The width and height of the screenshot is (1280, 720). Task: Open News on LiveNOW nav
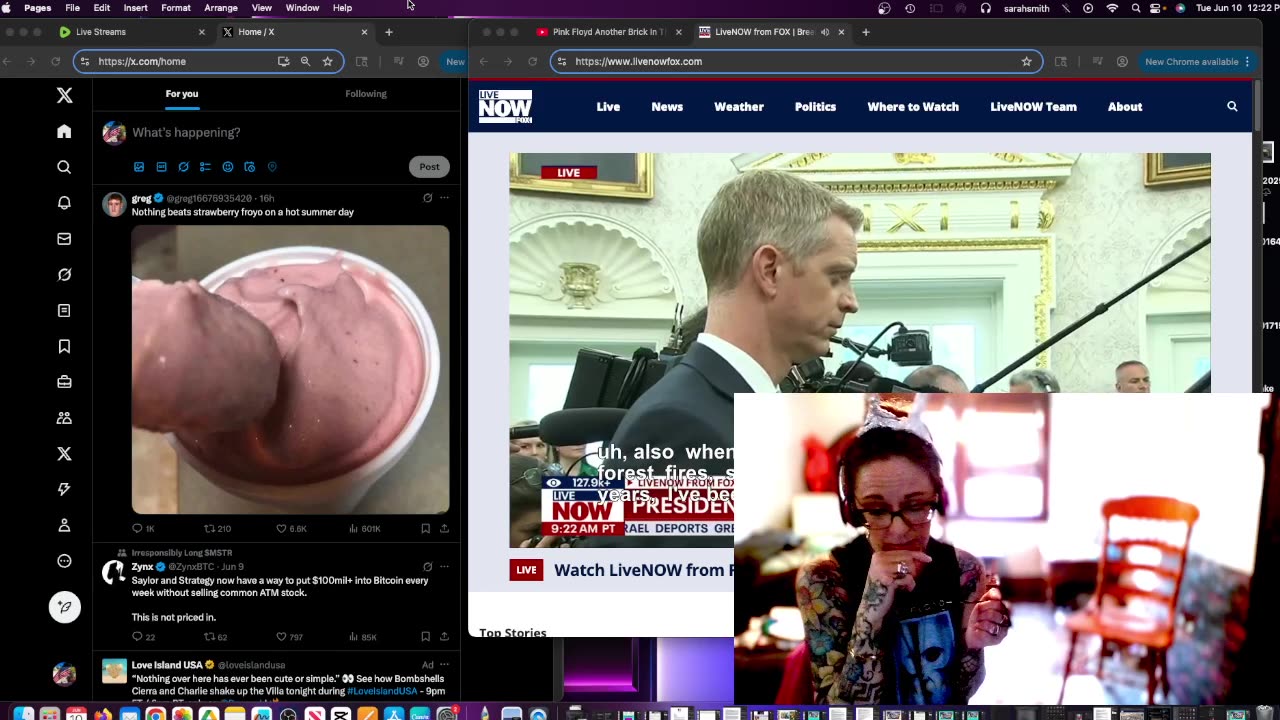click(667, 106)
